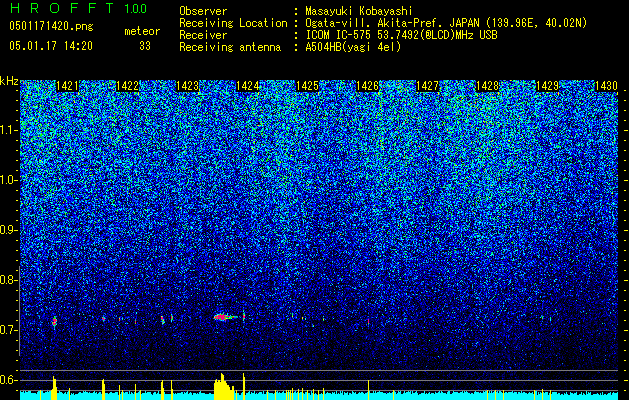Click the meteor count value 33
This screenshot has height=400, width=629.
pyautogui.click(x=145, y=46)
